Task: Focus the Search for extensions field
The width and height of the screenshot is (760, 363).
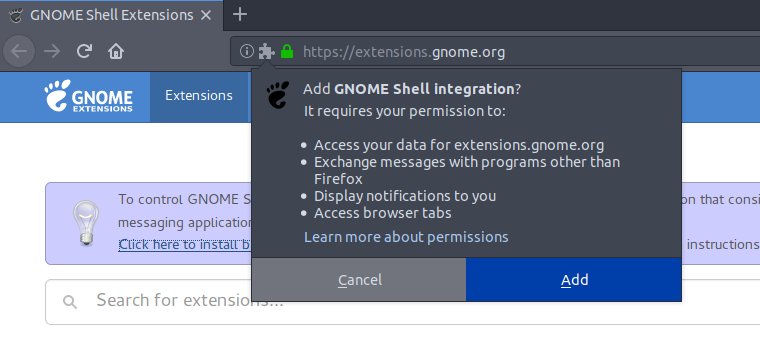Action: tap(402, 301)
